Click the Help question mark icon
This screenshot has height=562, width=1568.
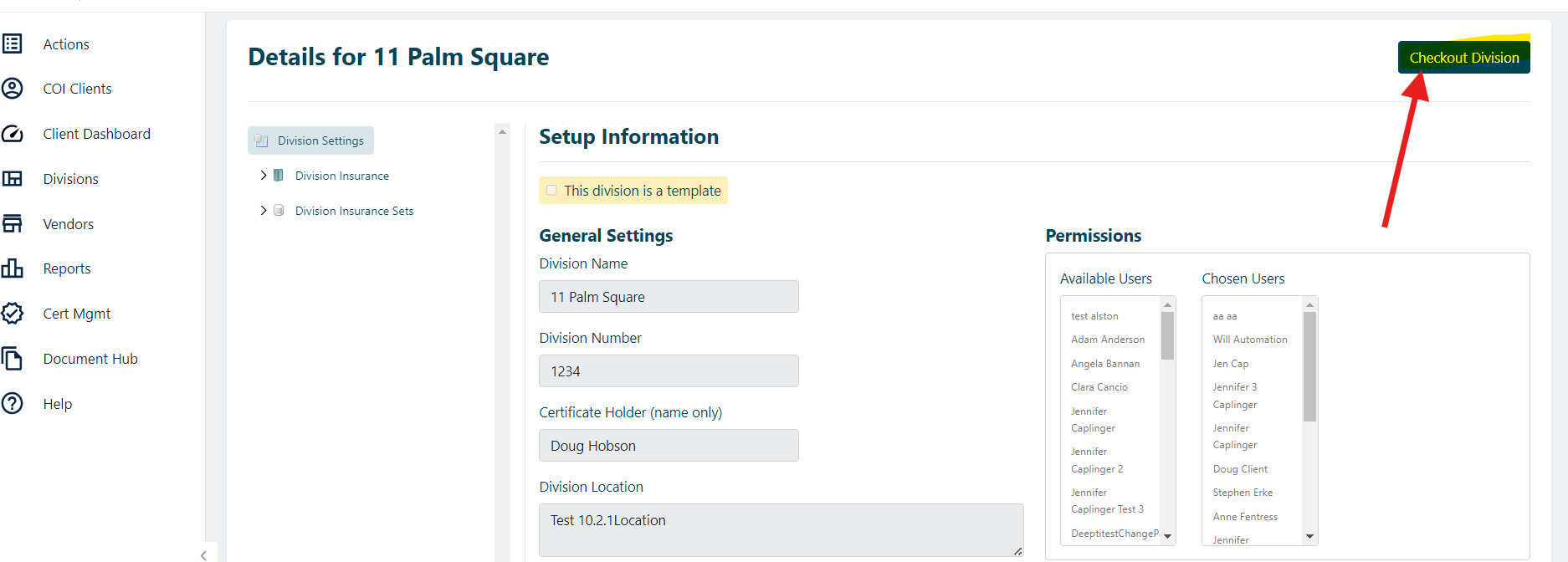click(13, 404)
